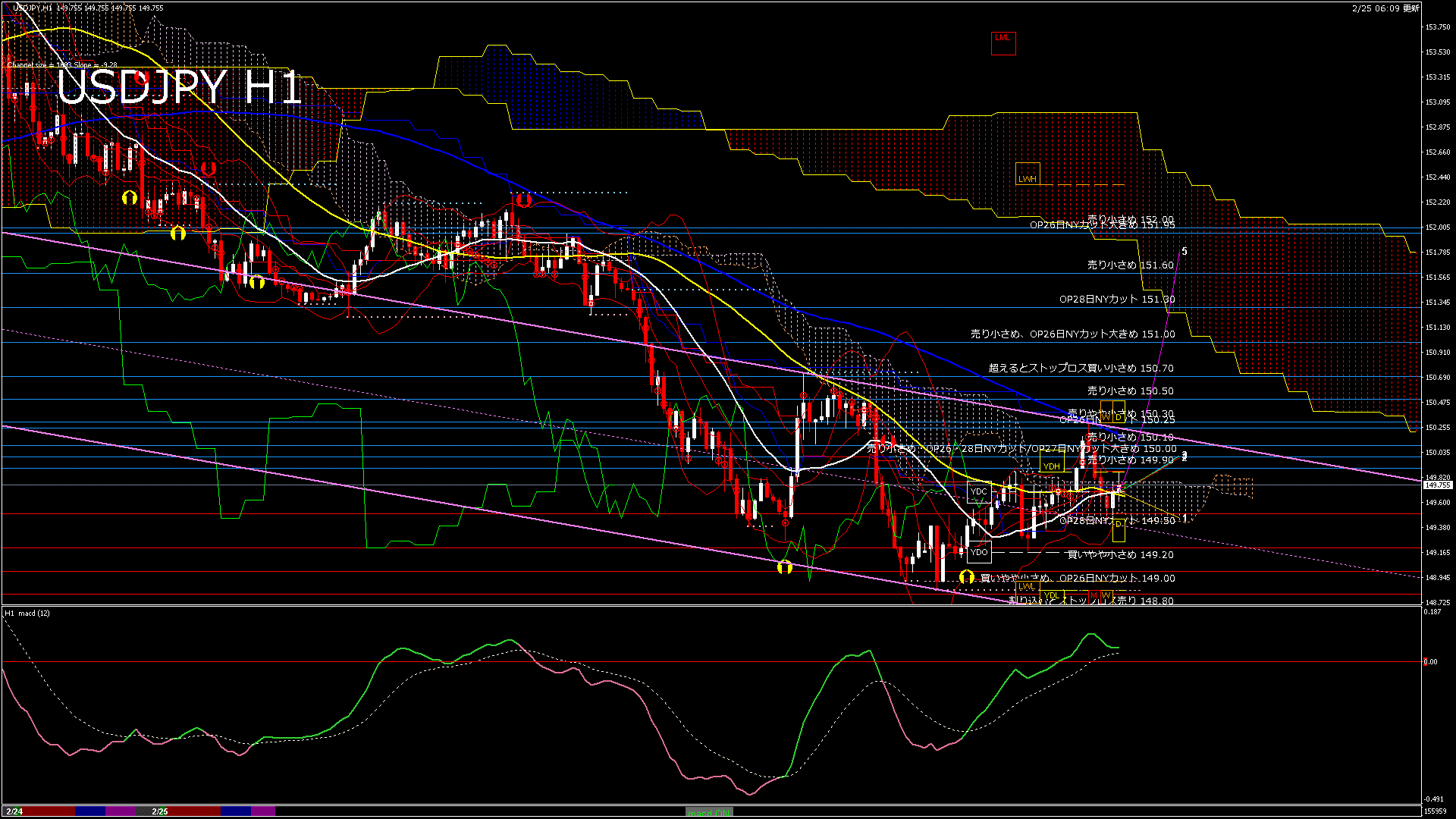The height and width of the screenshot is (819, 1456).
Task: Select the 売り小さめ 151.60 level label
Action: tap(1130, 265)
